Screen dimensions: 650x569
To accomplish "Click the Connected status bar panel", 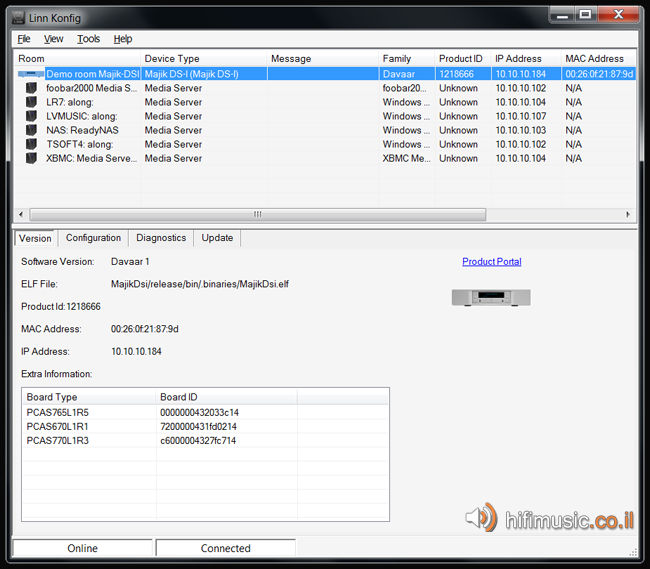I will (226, 548).
